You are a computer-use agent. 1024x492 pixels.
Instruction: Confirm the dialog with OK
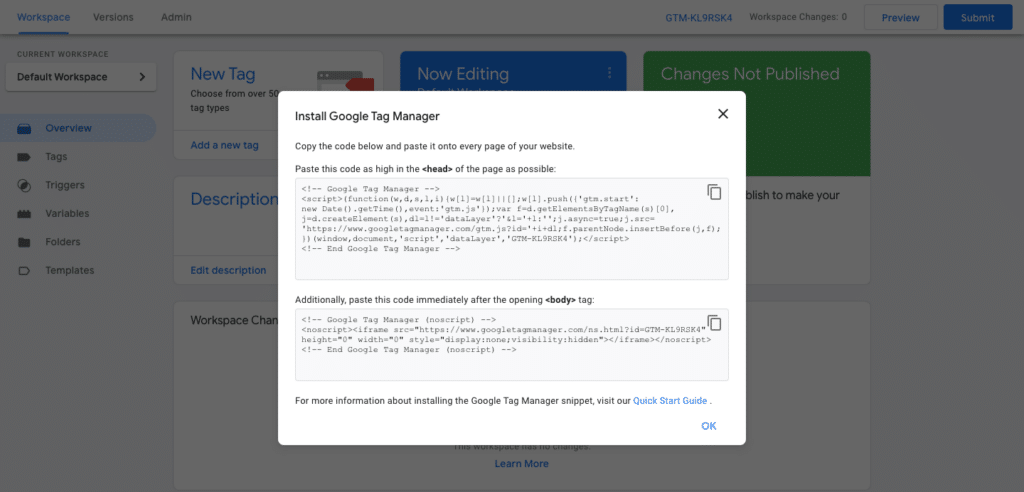pos(709,426)
